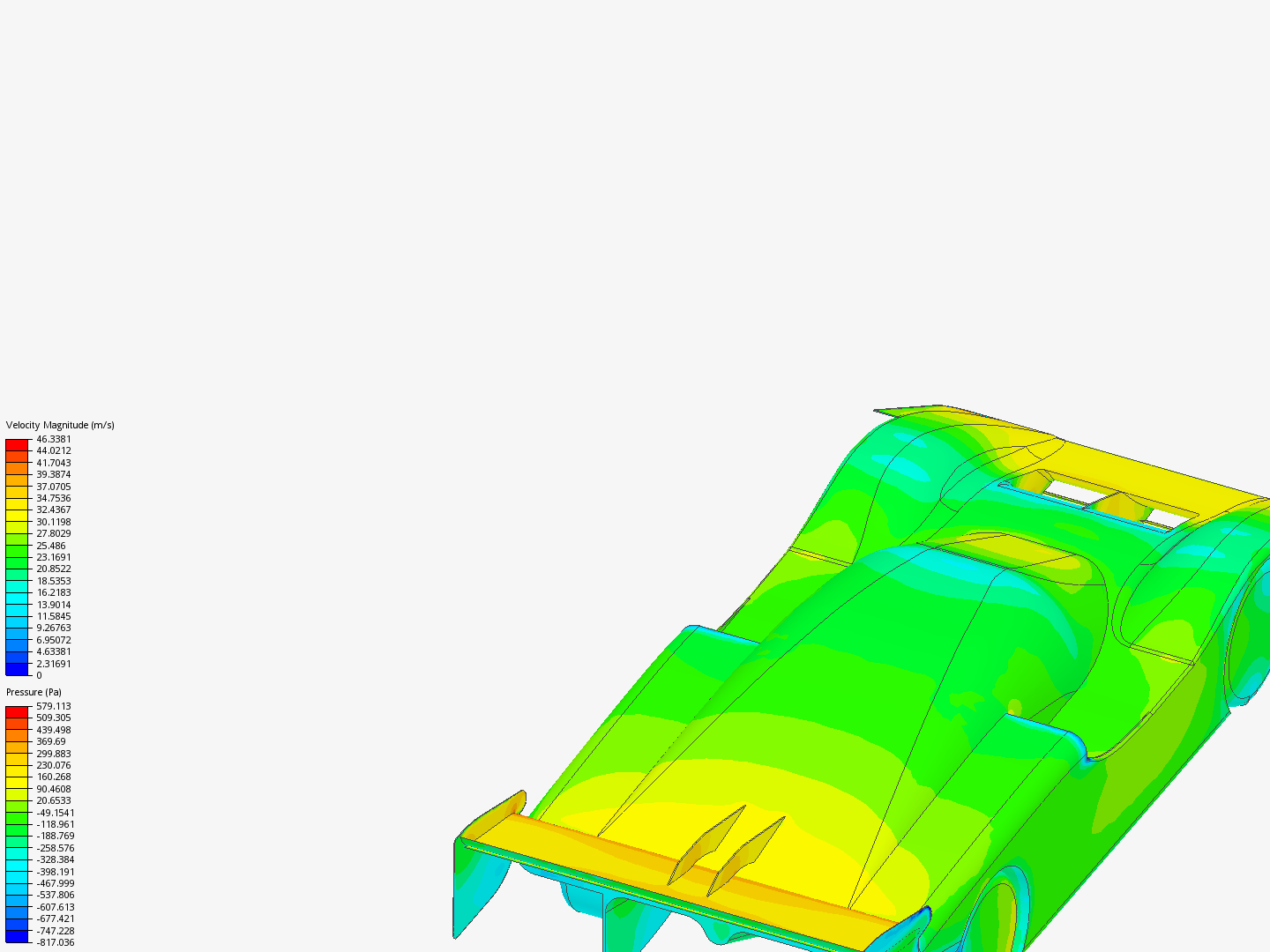The width and height of the screenshot is (1270, 952).
Task: Click the 25.486 velocity legend value
Action: pos(51,546)
